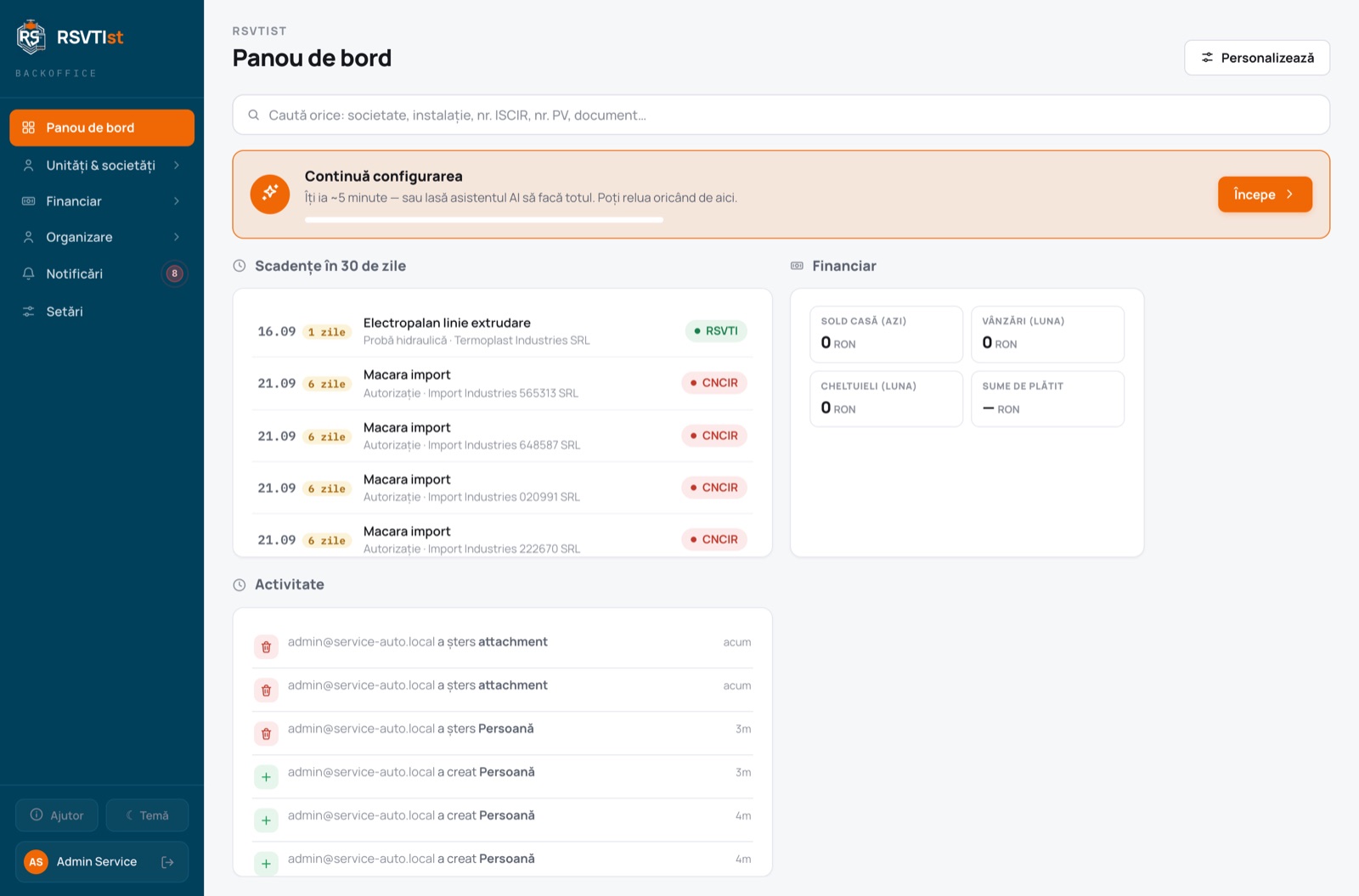The height and width of the screenshot is (896, 1359).
Task: Focus the global search field
Action: [781, 115]
